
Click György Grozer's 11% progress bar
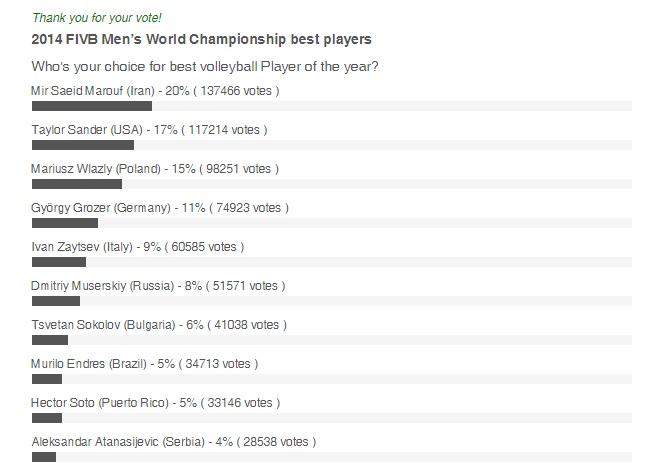65,223
